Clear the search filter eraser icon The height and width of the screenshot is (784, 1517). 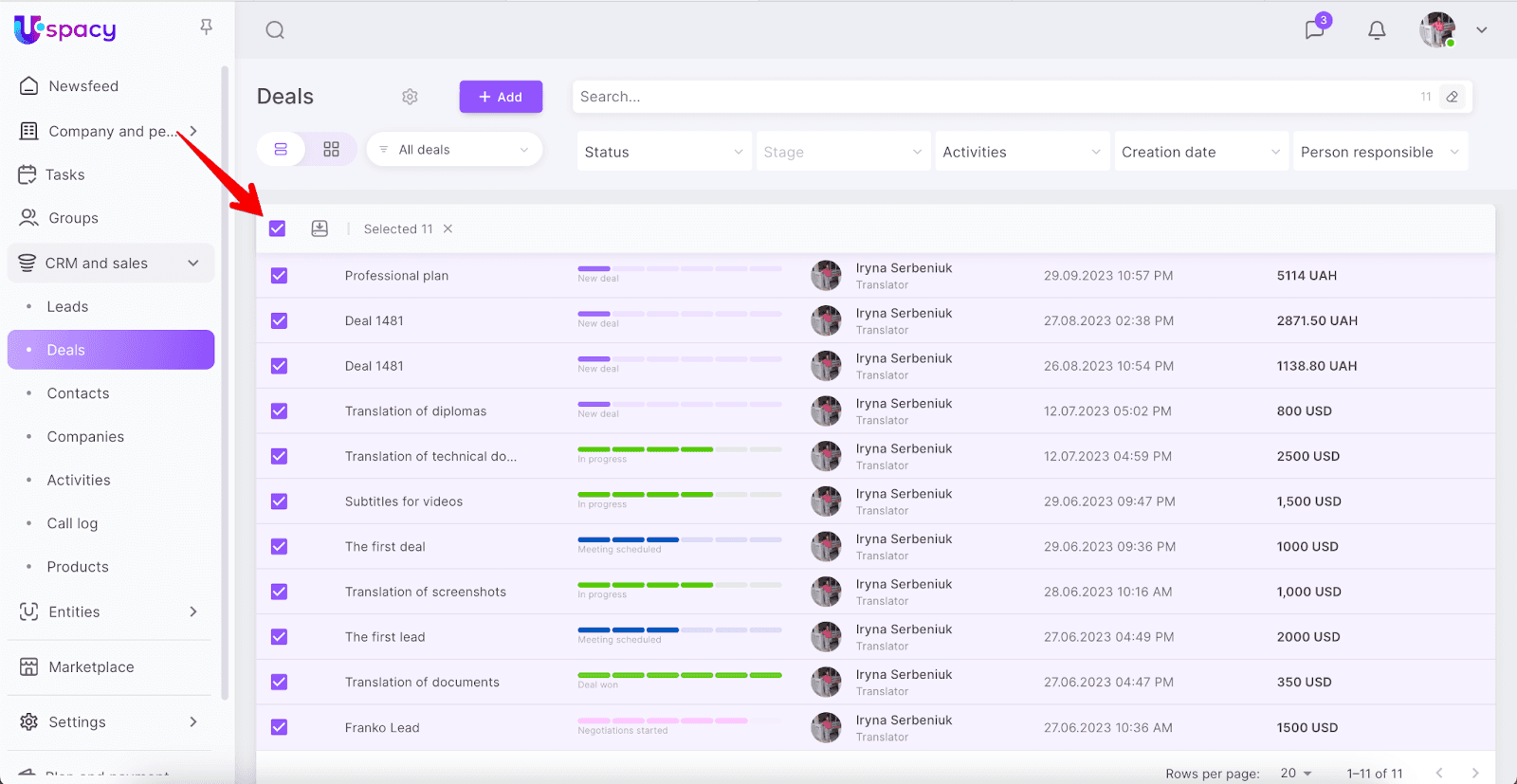[1452, 97]
